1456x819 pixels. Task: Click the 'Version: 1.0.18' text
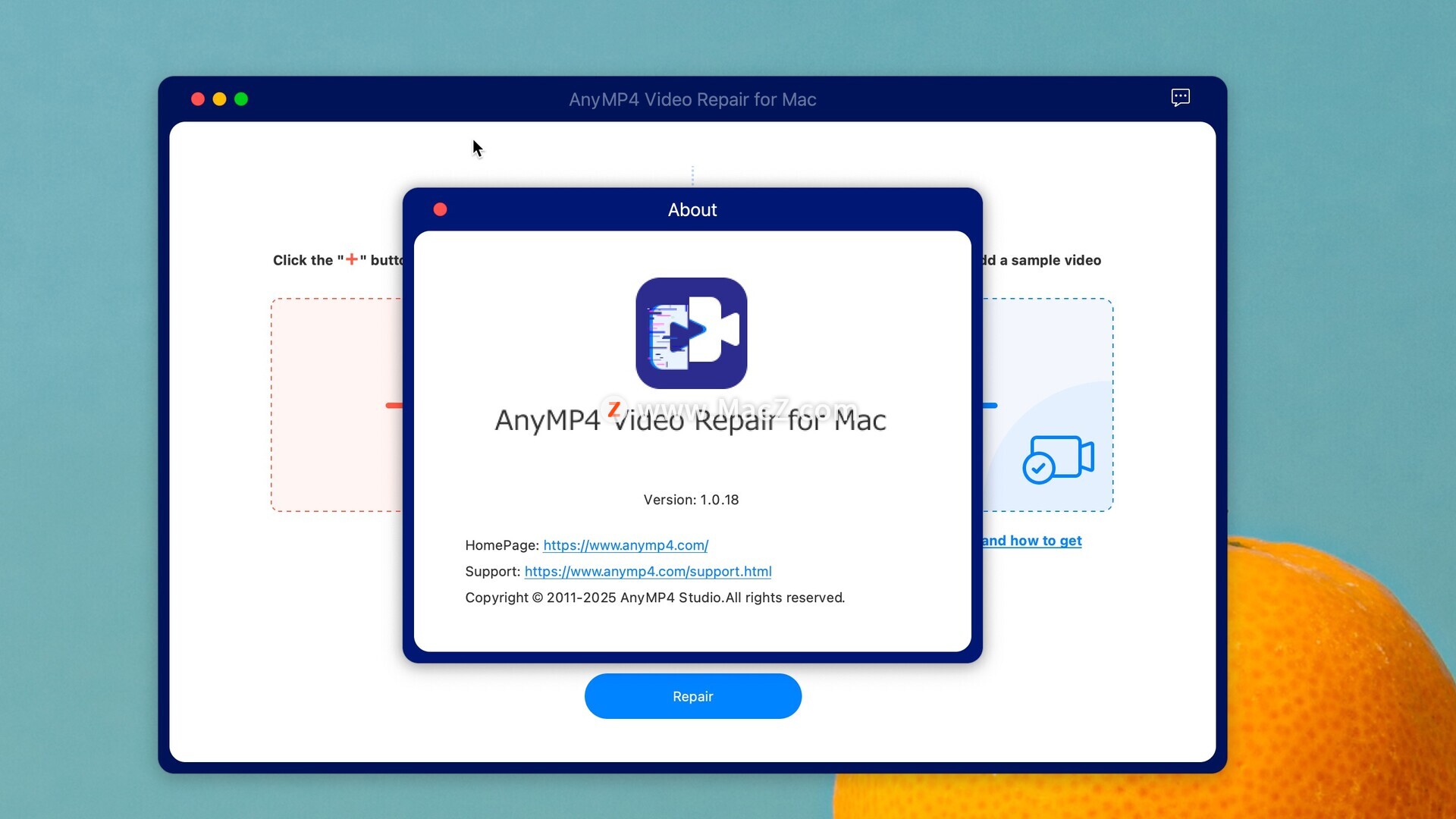point(691,500)
